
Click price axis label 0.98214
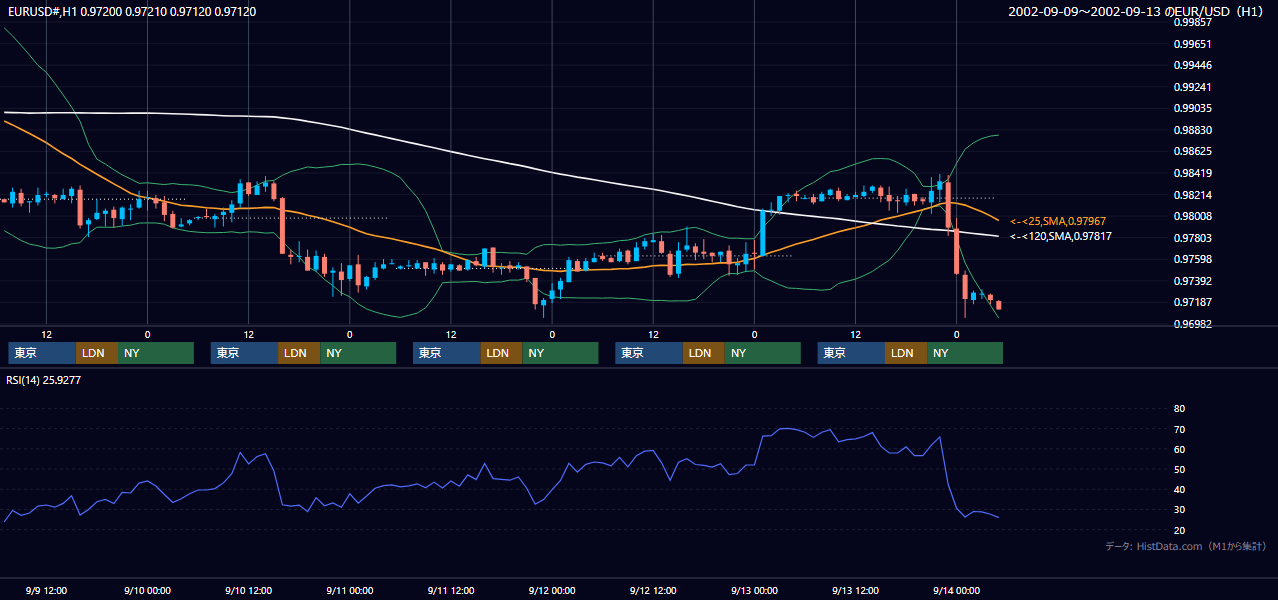click(1192, 195)
